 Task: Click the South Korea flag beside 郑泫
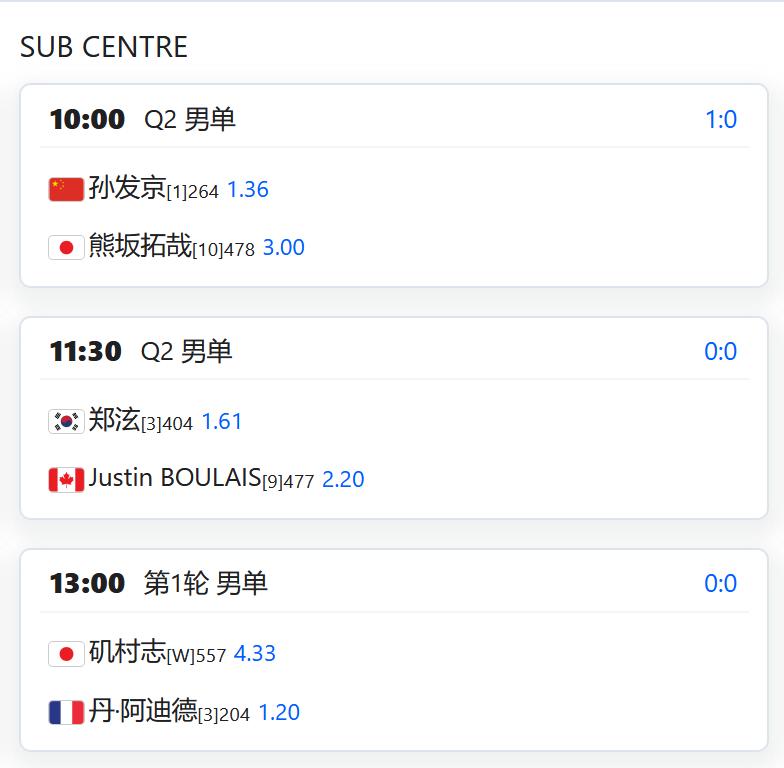click(x=66, y=421)
